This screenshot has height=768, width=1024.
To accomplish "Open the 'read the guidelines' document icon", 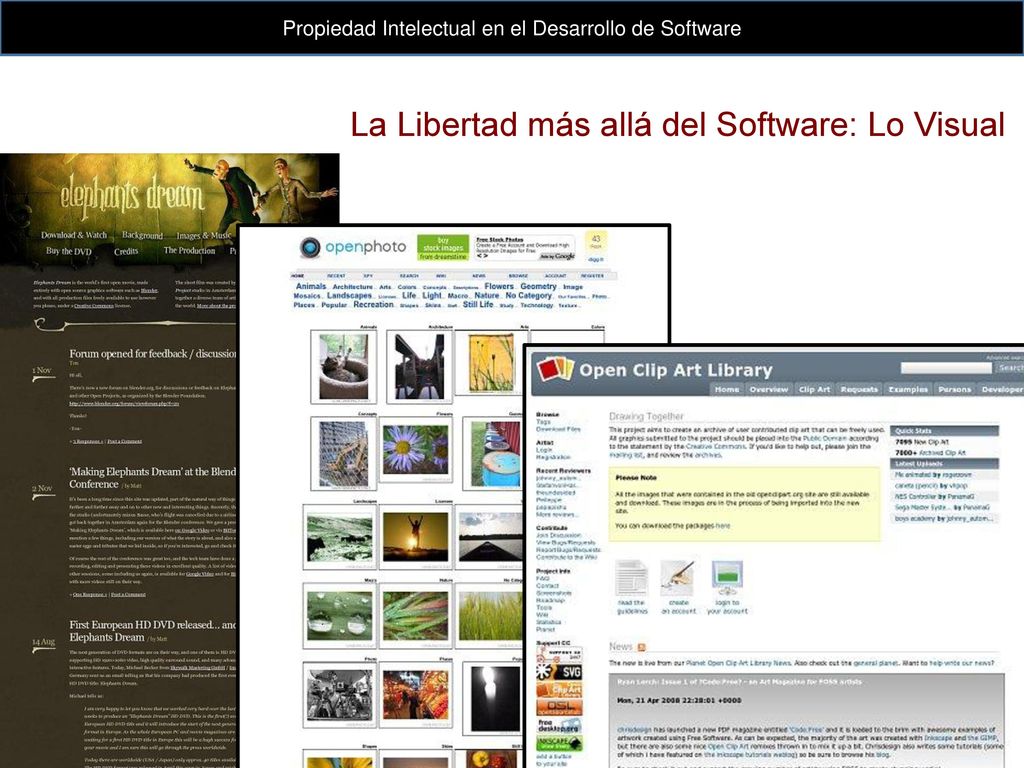I will [x=631, y=578].
